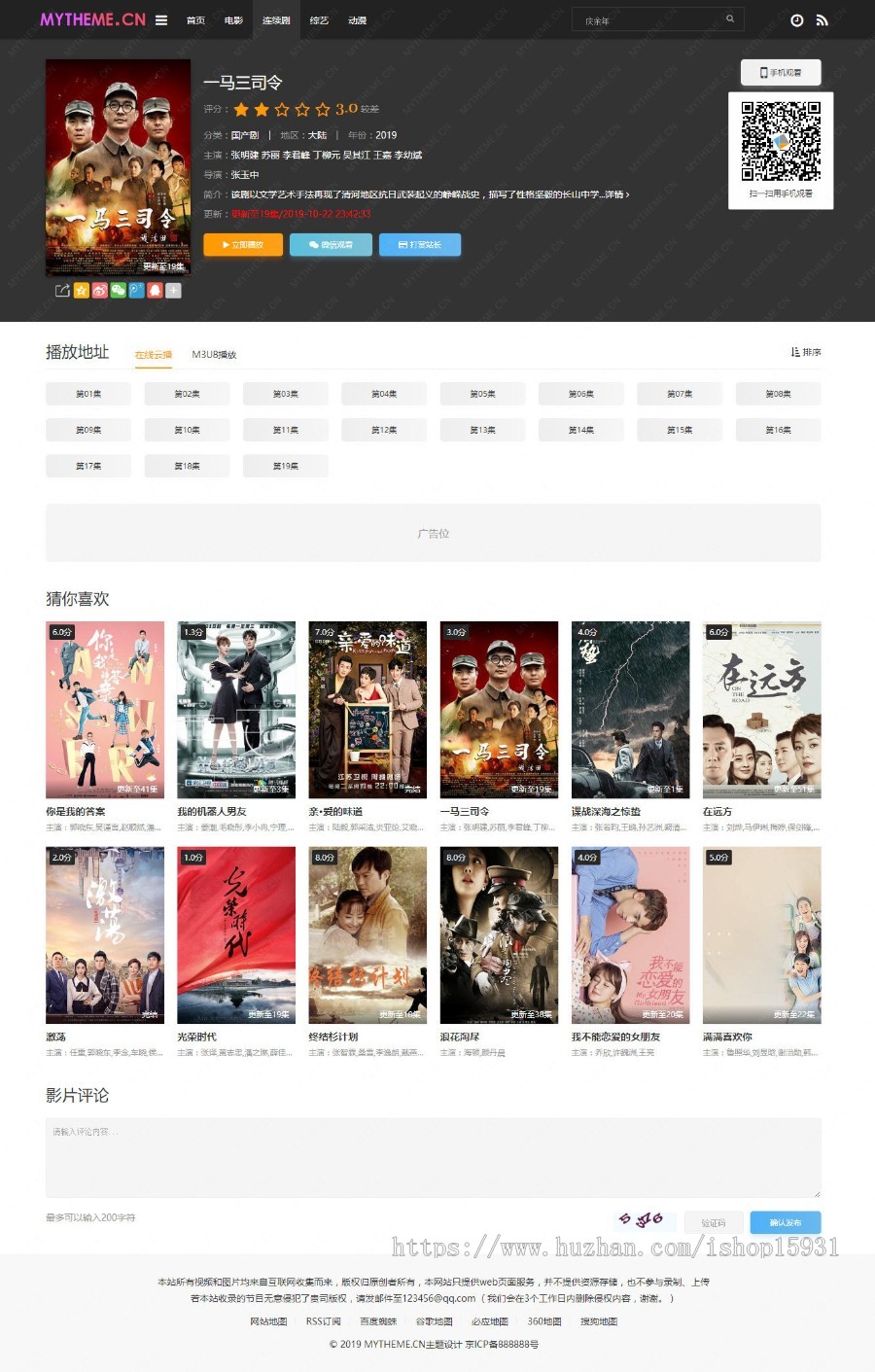Open the 电影 navigation menu item
875x1372 pixels.
click(233, 19)
